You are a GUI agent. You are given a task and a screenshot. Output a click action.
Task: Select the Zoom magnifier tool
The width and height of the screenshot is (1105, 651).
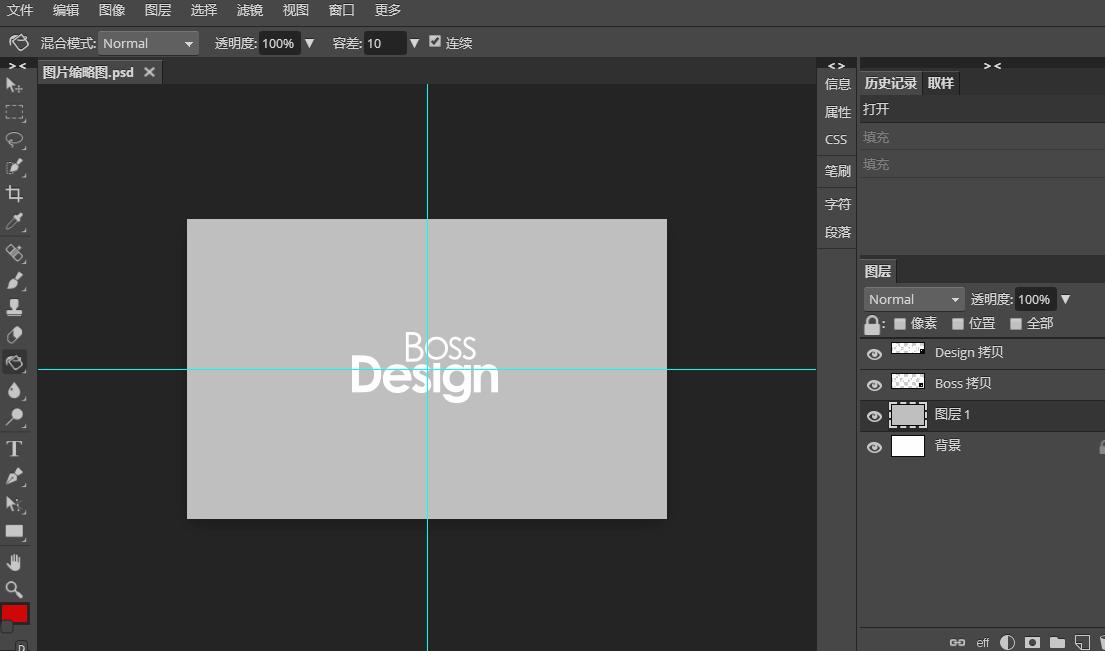[15, 589]
